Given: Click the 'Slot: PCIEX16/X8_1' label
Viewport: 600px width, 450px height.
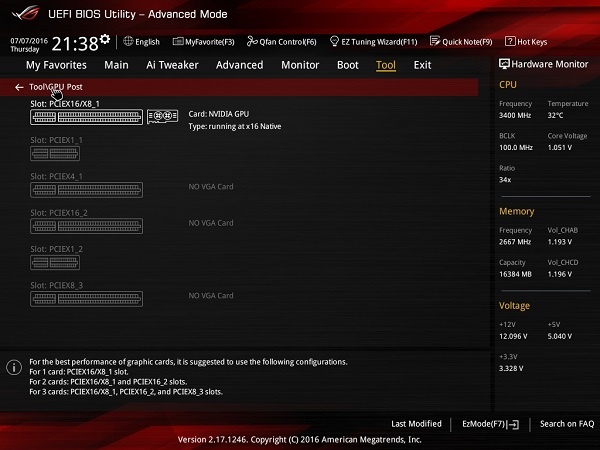Looking at the screenshot, I should 65,104.
